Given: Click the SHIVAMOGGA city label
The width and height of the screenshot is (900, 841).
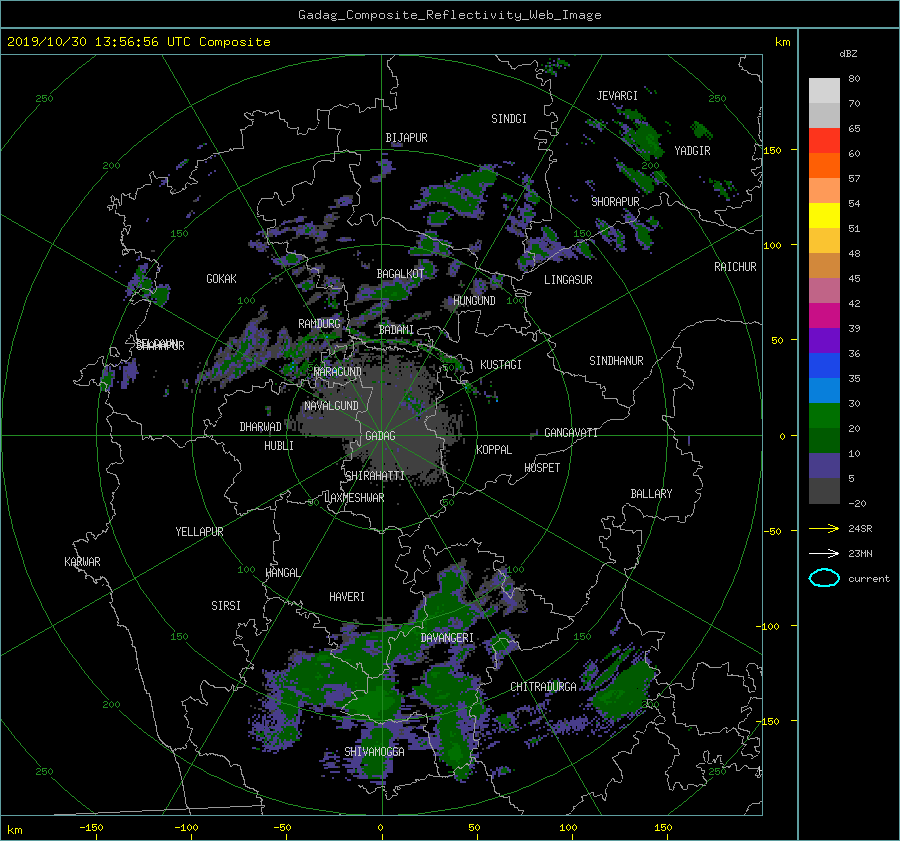Looking at the screenshot, I should click(374, 752).
